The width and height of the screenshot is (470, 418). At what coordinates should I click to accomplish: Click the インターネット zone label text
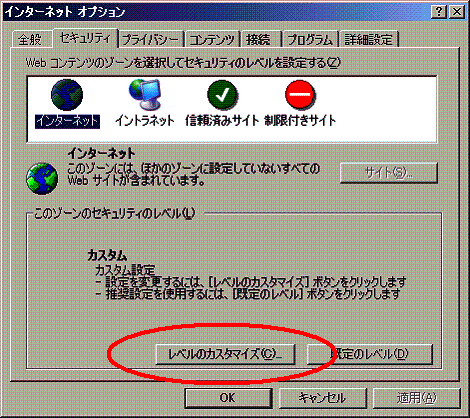(x=67, y=121)
